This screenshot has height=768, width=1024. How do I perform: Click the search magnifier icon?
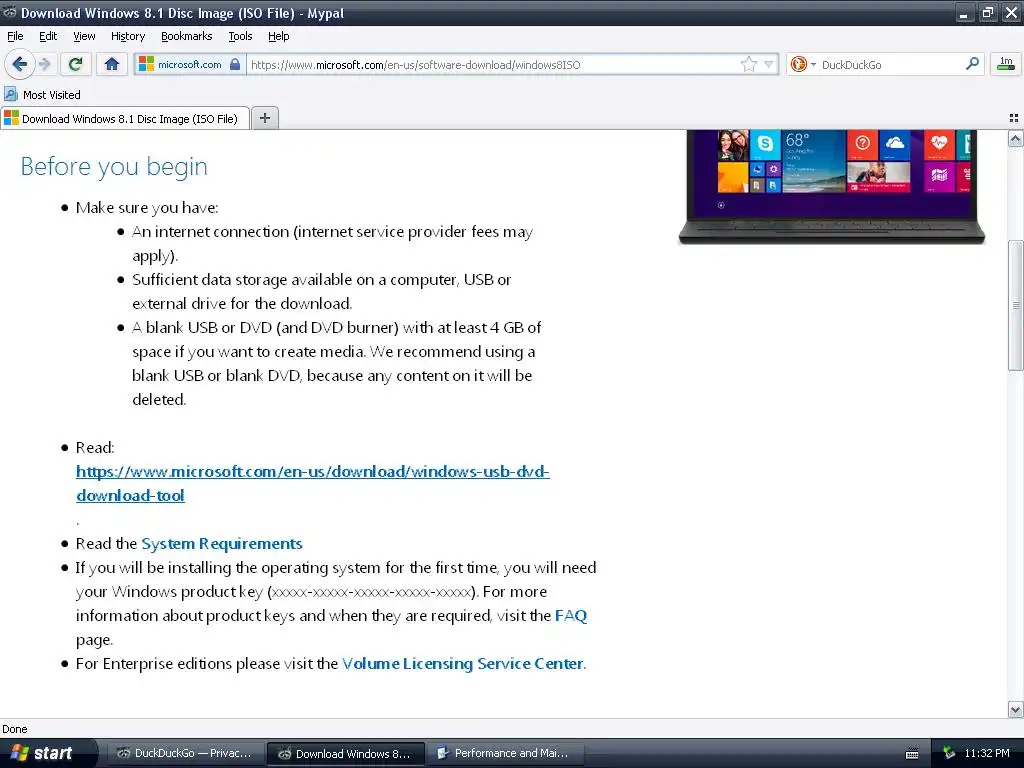pos(972,63)
